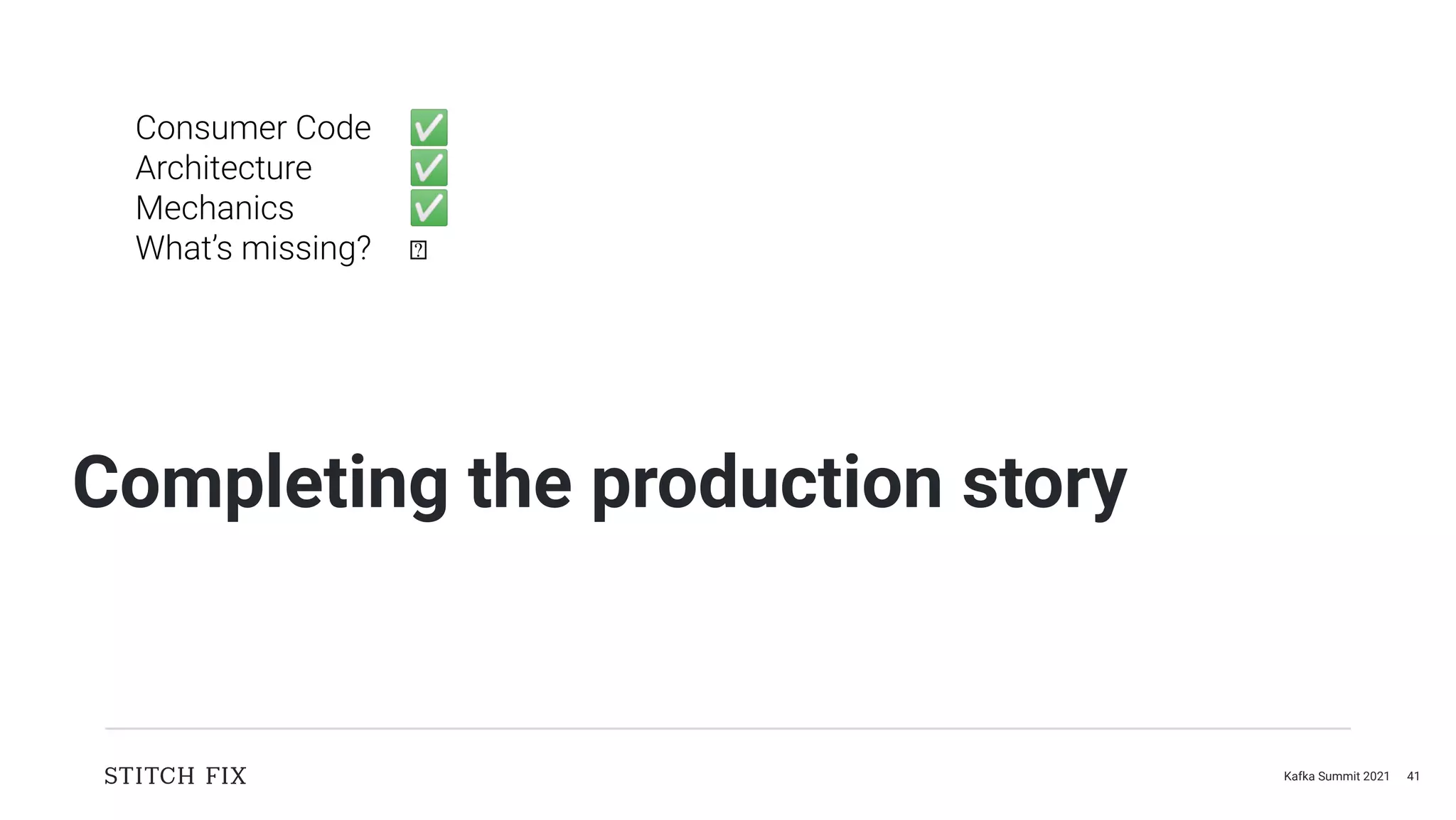1456x820 pixels.
Task: Click the word production in the title
Action: coord(766,484)
